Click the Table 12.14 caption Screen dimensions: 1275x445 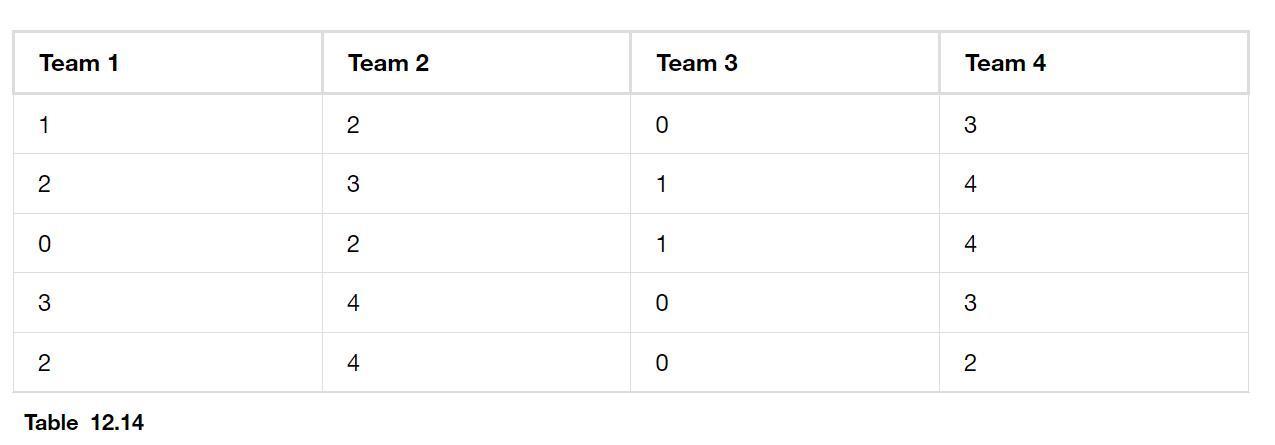[84, 422]
